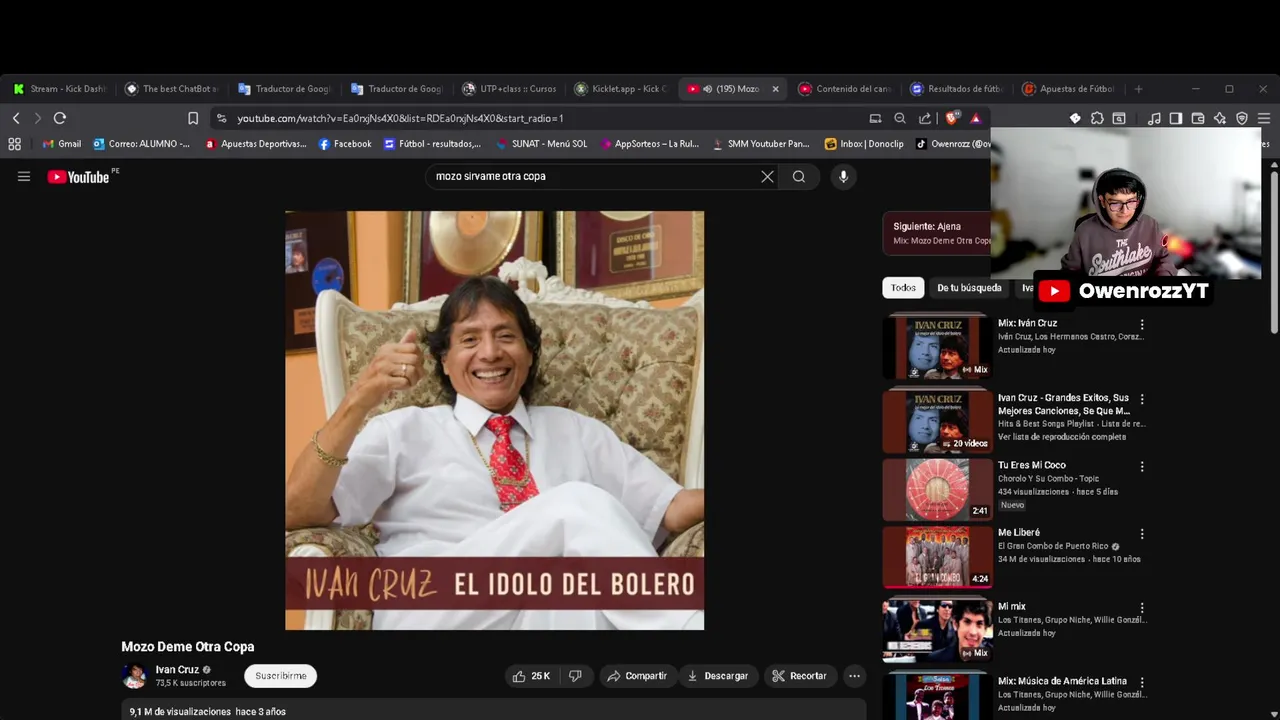
Task: Open the share icon in address bar
Action: point(925,118)
